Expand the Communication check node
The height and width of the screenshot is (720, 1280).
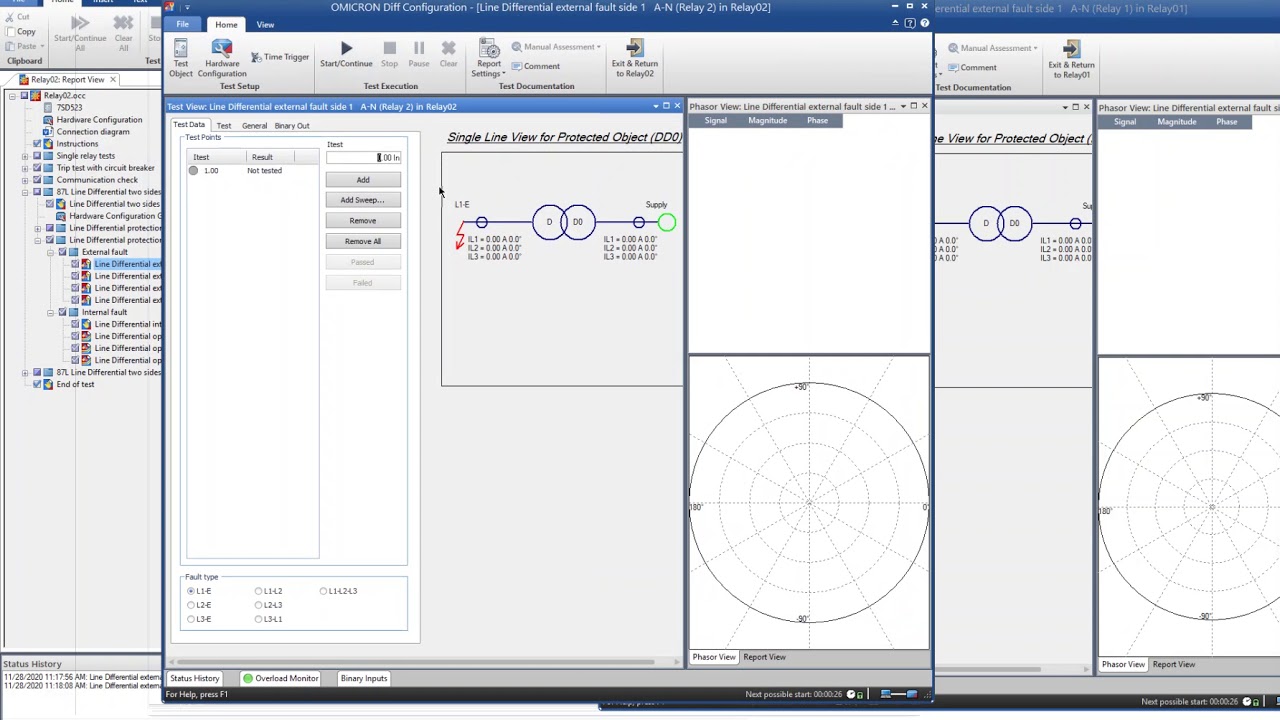pos(24,180)
